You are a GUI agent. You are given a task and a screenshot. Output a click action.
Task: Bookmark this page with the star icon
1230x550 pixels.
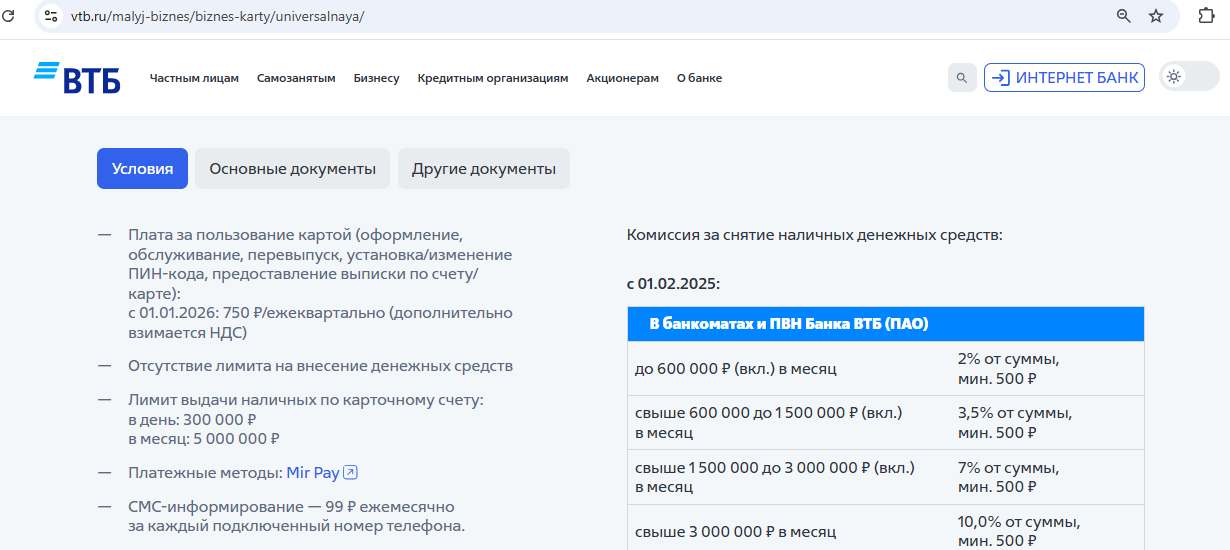tap(1156, 16)
